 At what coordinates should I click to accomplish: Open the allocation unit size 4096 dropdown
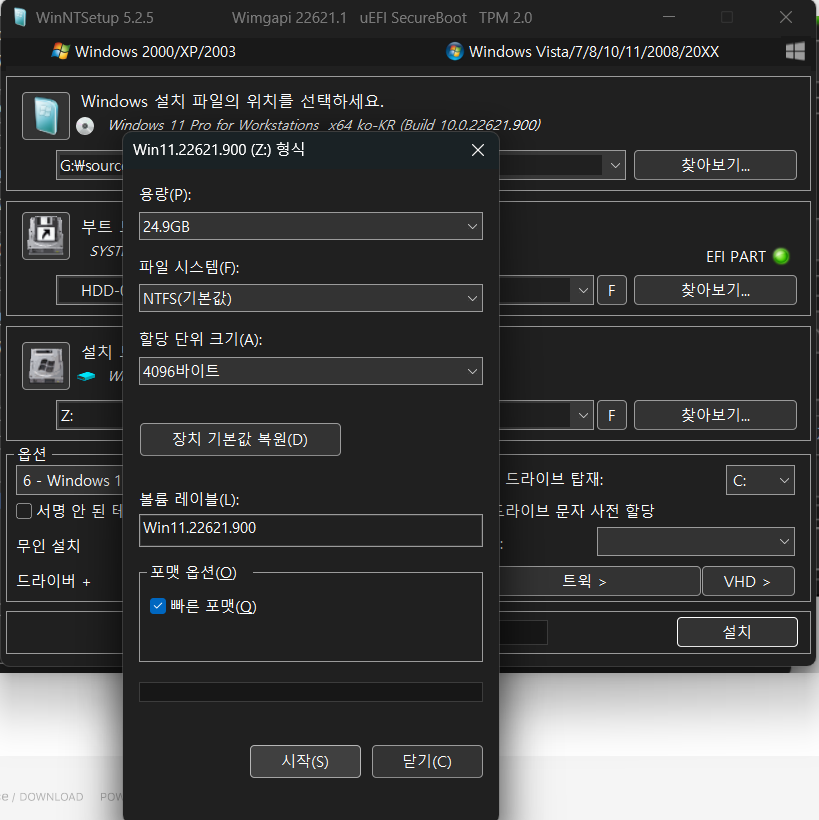(x=311, y=371)
